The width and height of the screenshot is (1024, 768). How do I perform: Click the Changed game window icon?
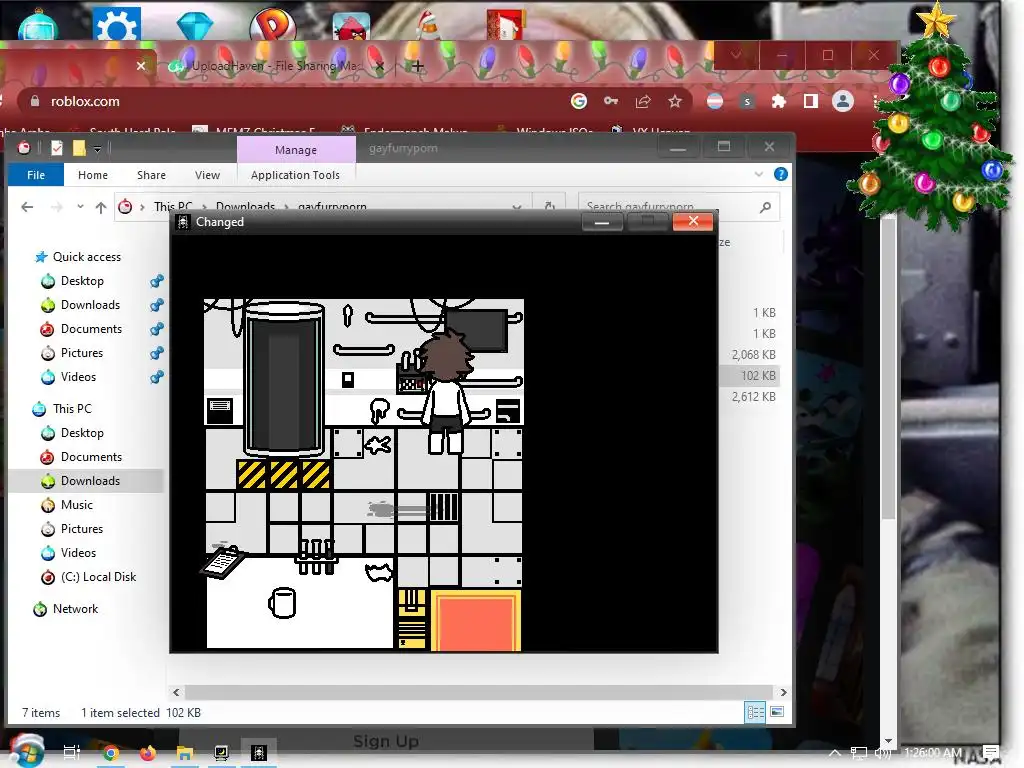pyautogui.click(x=184, y=222)
